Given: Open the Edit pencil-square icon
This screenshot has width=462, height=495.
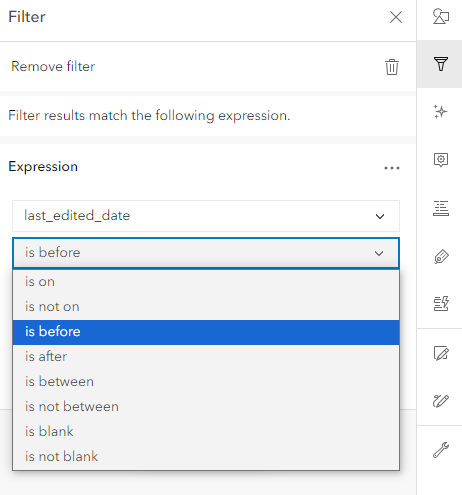Looking at the screenshot, I should click(x=441, y=353).
